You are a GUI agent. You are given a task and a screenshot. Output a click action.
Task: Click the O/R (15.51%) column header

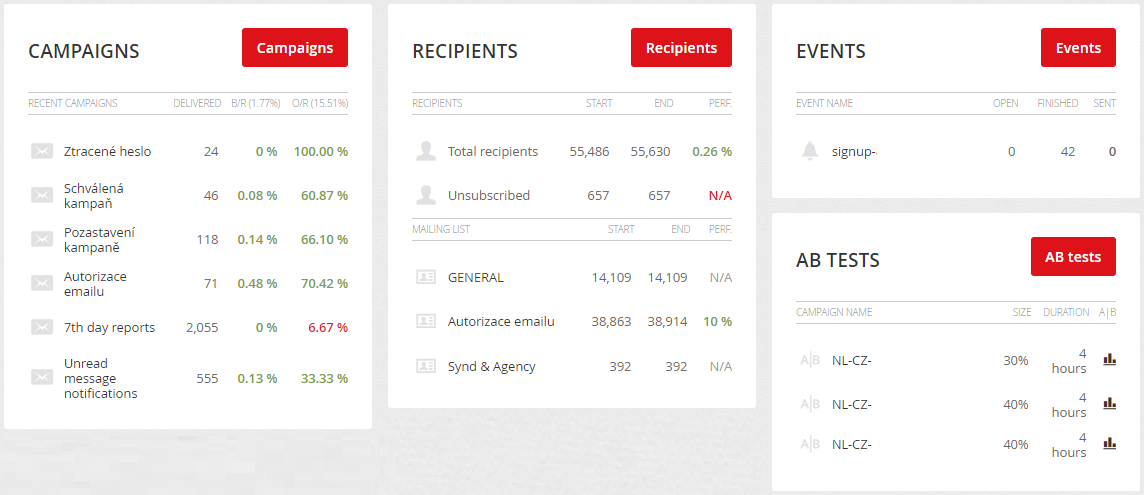coord(320,103)
